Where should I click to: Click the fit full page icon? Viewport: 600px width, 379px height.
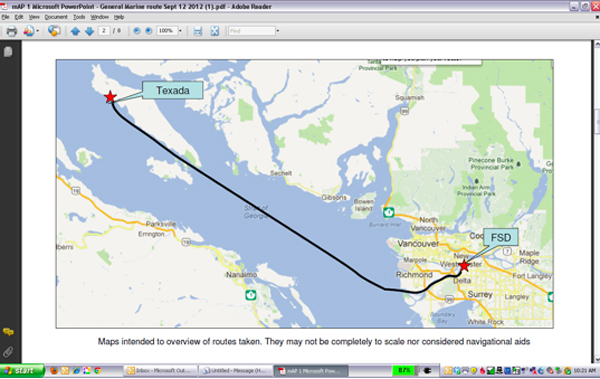coord(215,31)
